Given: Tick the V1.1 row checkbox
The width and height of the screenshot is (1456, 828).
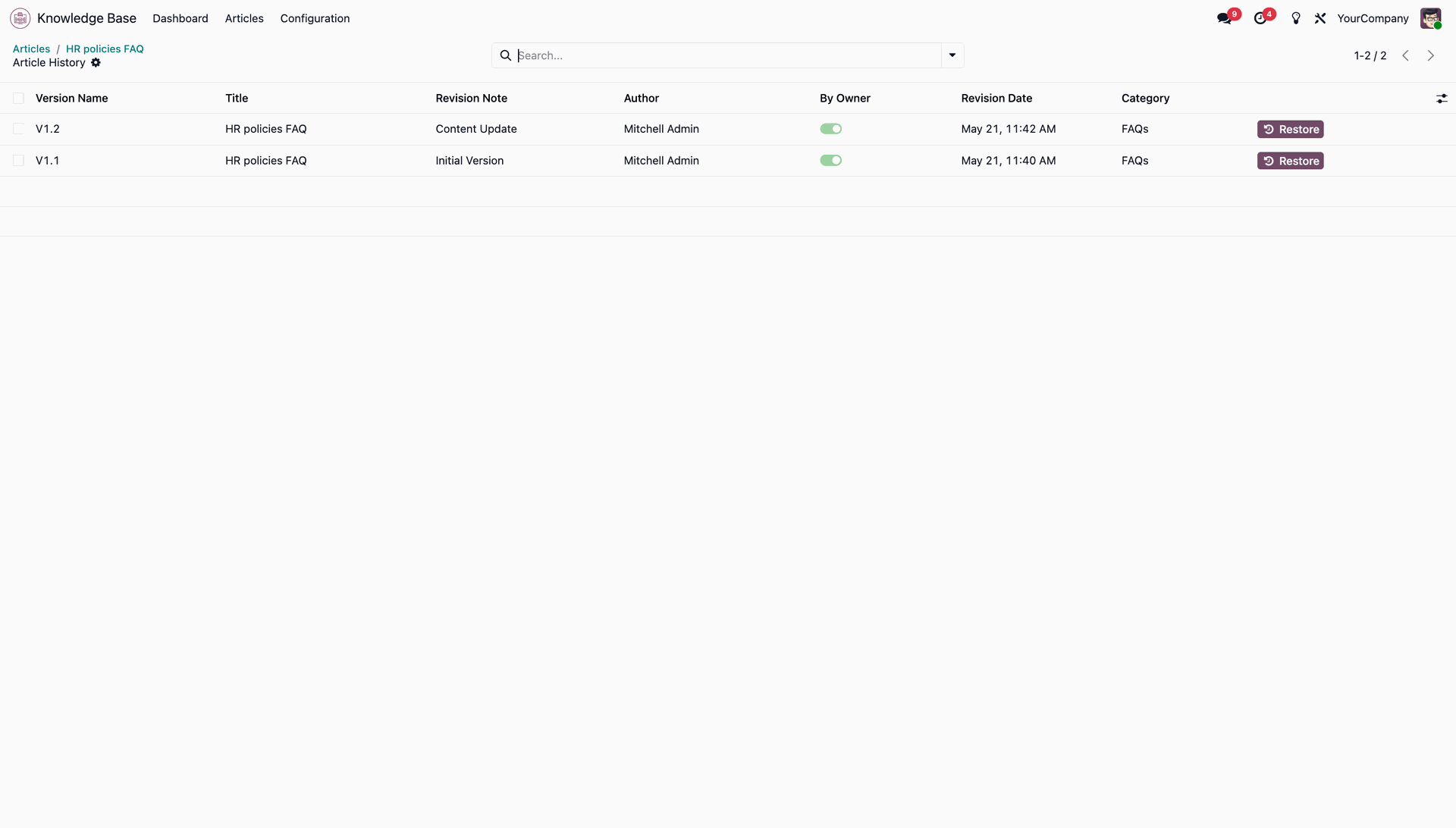Looking at the screenshot, I should [18, 161].
